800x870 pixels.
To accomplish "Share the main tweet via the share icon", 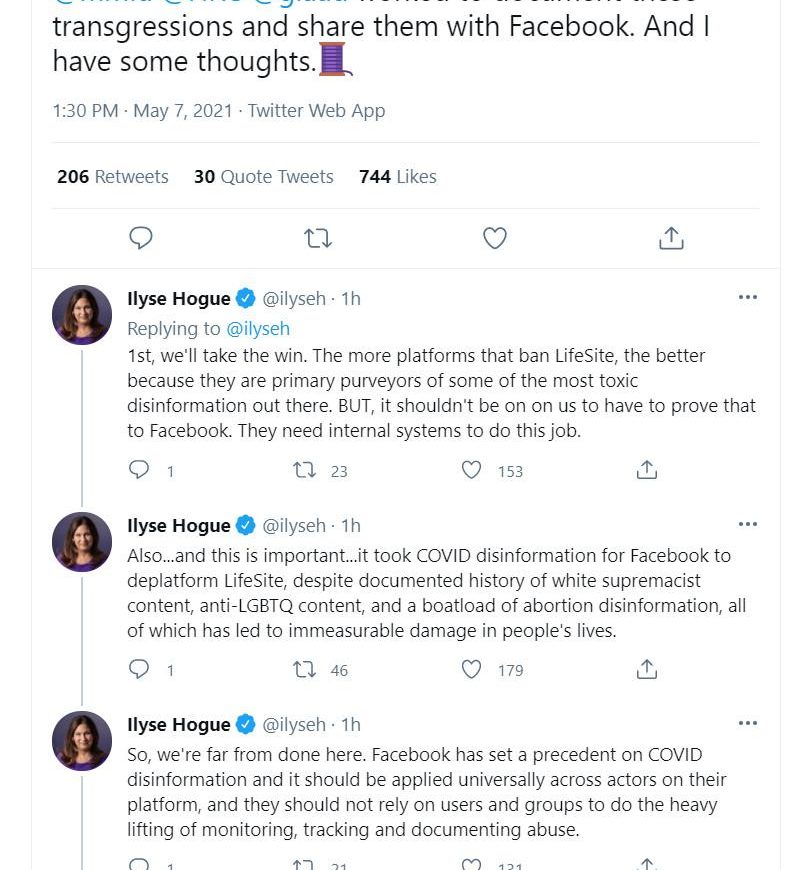I will click(671, 238).
